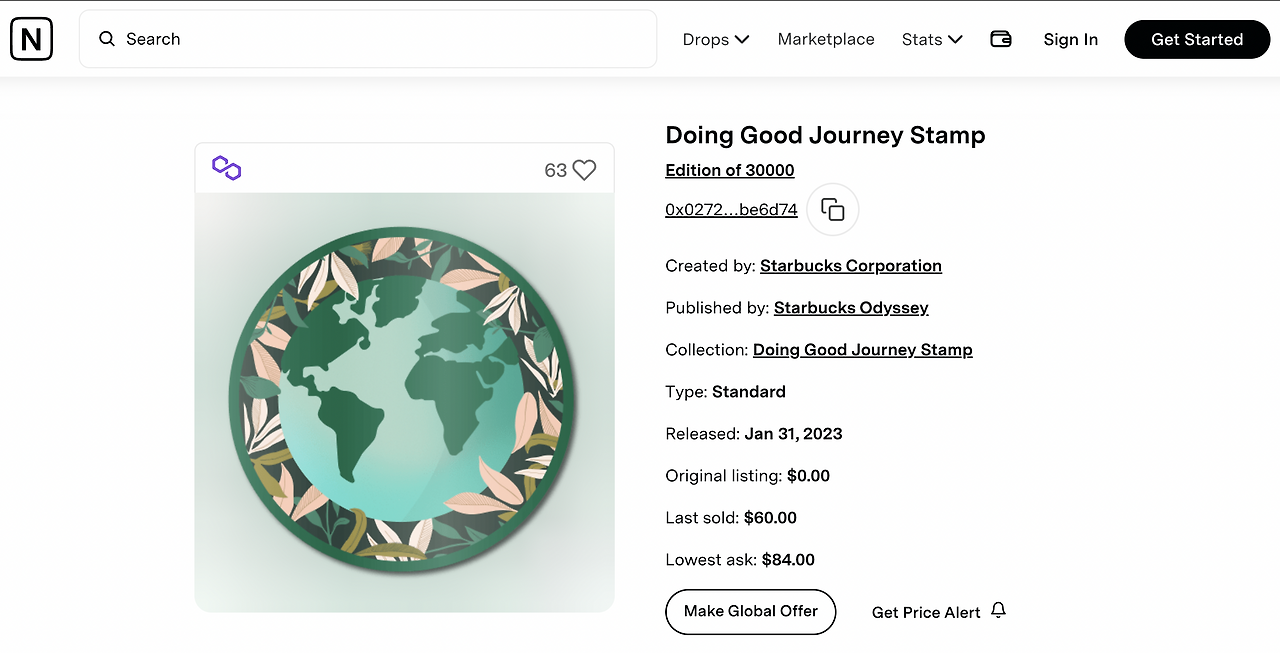Click the price alert bell icon
The image size is (1280, 653).
[998, 610]
